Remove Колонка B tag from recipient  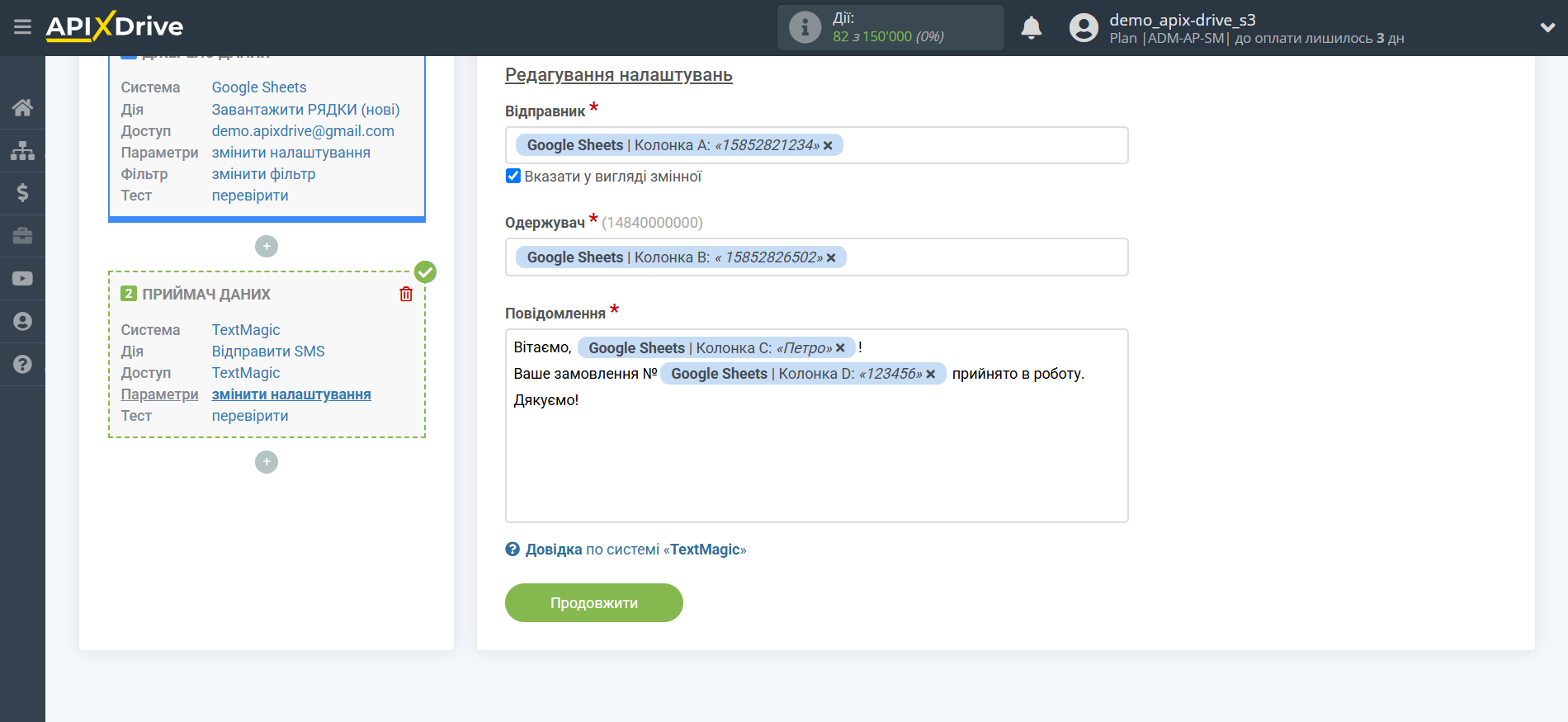pyautogui.click(x=831, y=258)
